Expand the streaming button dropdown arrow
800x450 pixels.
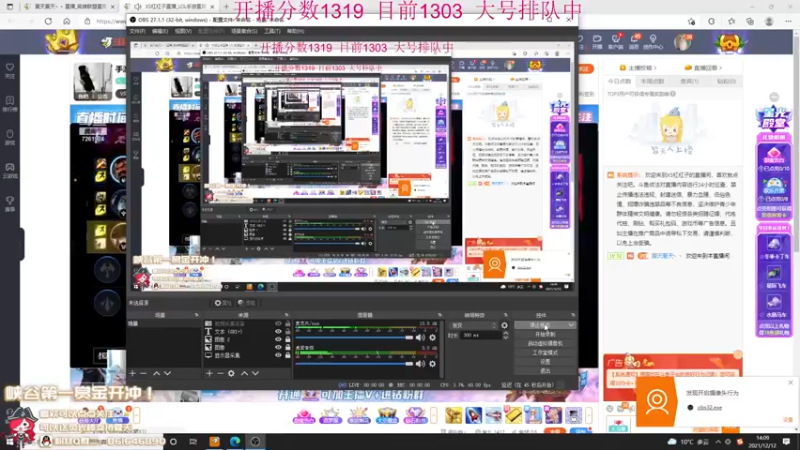tap(571, 325)
